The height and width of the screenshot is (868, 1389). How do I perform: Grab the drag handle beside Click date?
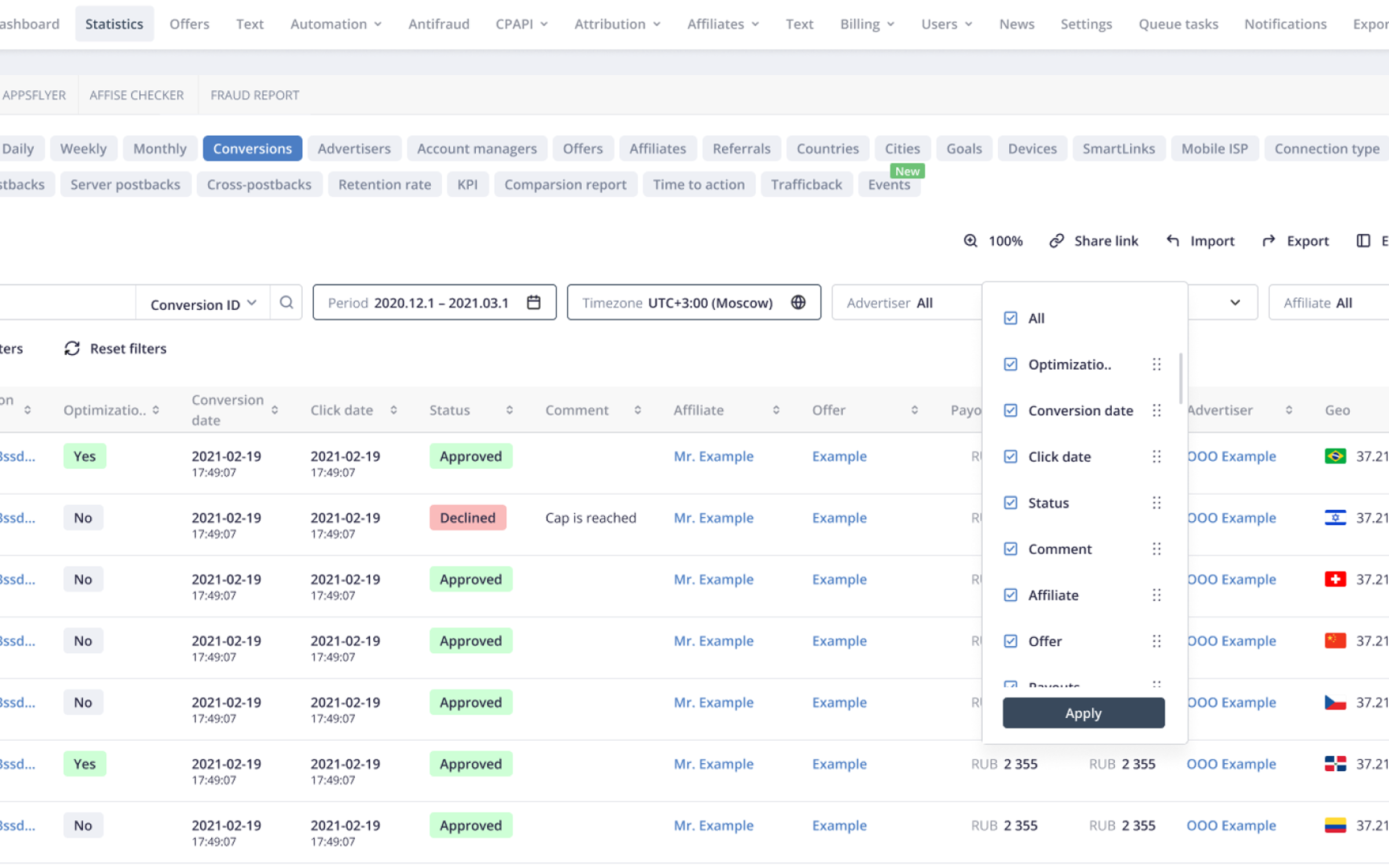pyautogui.click(x=1156, y=457)
